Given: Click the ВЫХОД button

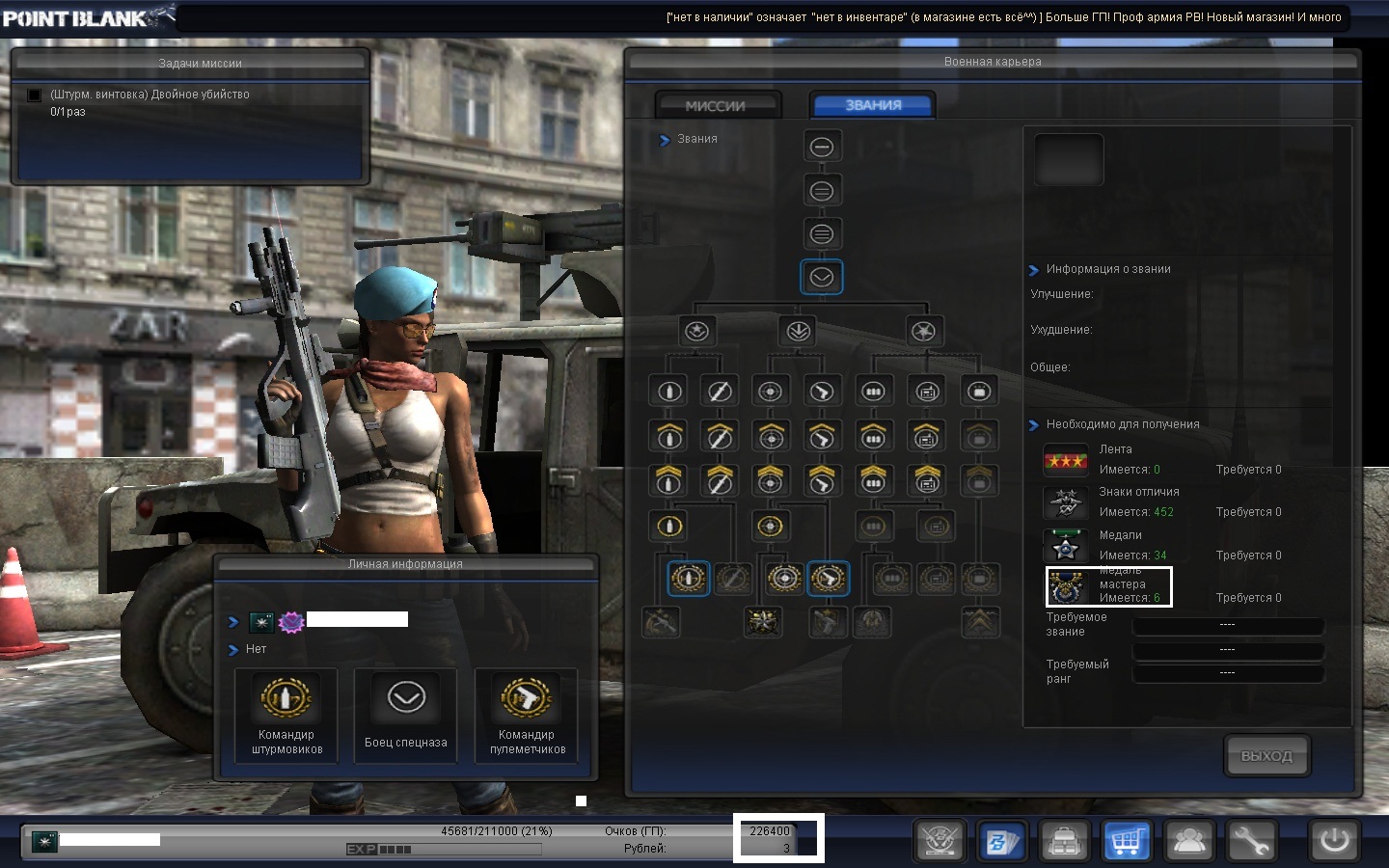Looking at the screenshot, I should (1266, 756).
